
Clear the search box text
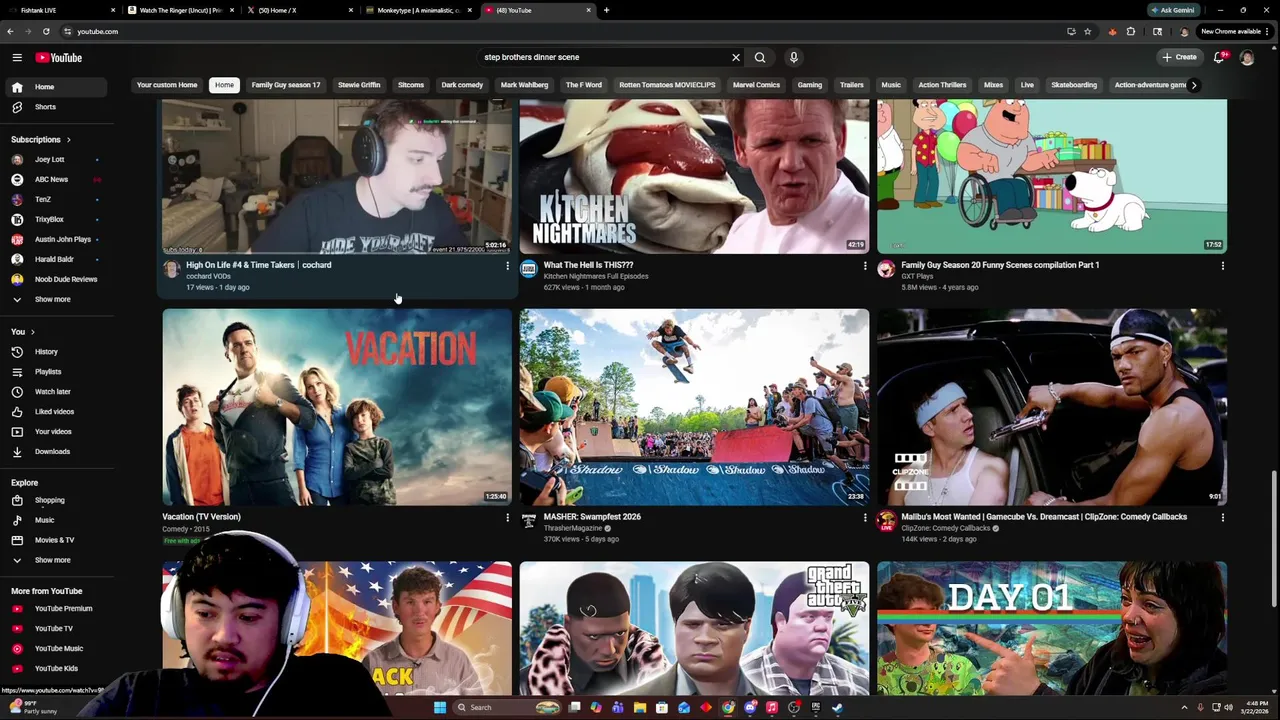(x=736, y=57)
